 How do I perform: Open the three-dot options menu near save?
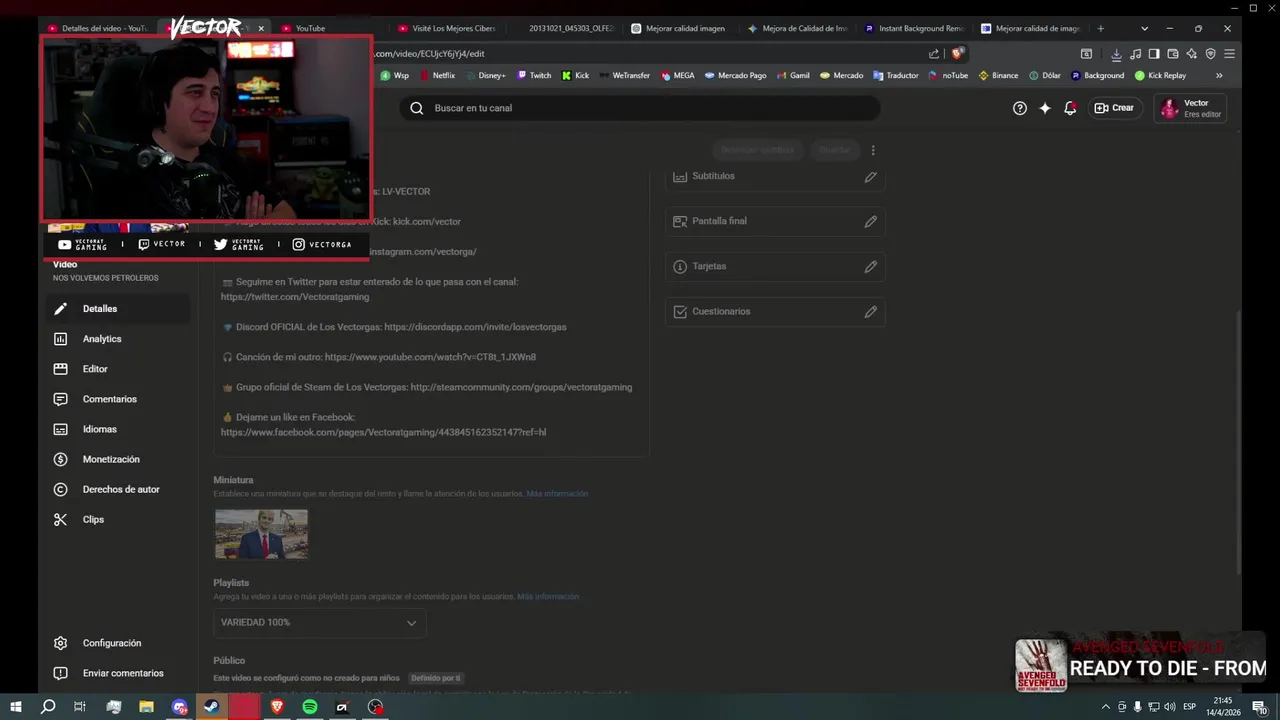(x=873, y=150)
